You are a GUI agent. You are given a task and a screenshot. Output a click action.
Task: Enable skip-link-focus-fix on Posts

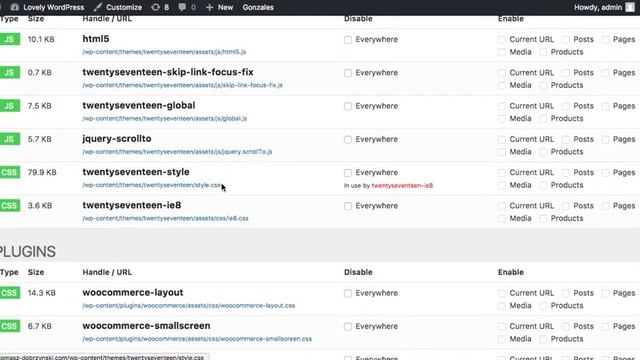[566, 73]
